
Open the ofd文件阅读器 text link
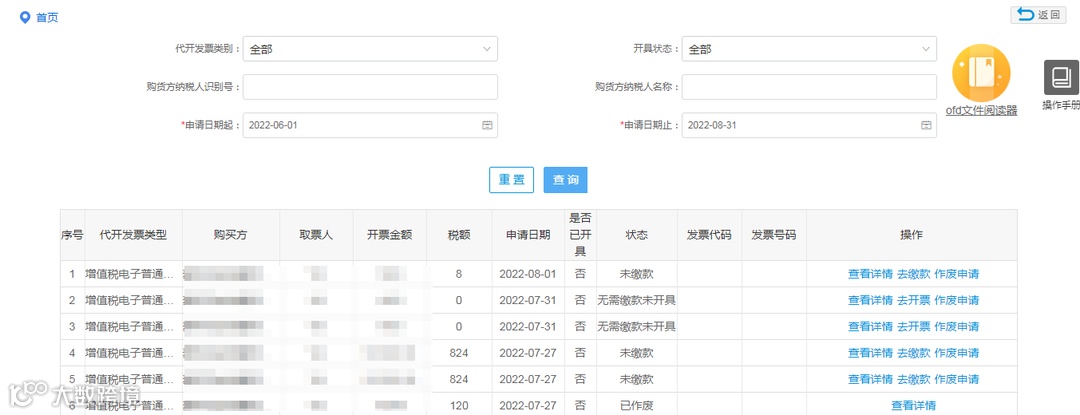[981, 110]
